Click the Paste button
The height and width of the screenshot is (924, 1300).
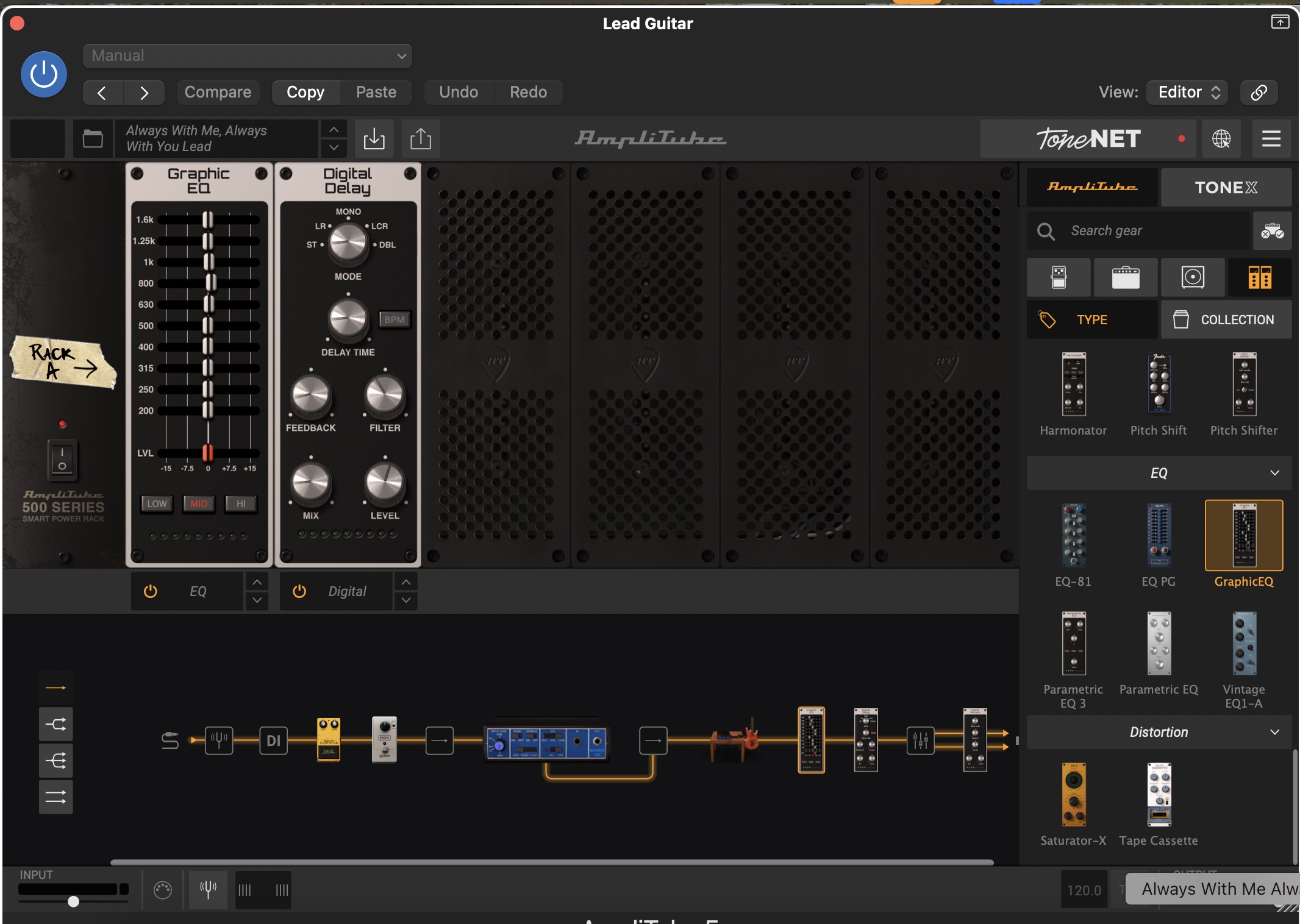click(376, 92)
